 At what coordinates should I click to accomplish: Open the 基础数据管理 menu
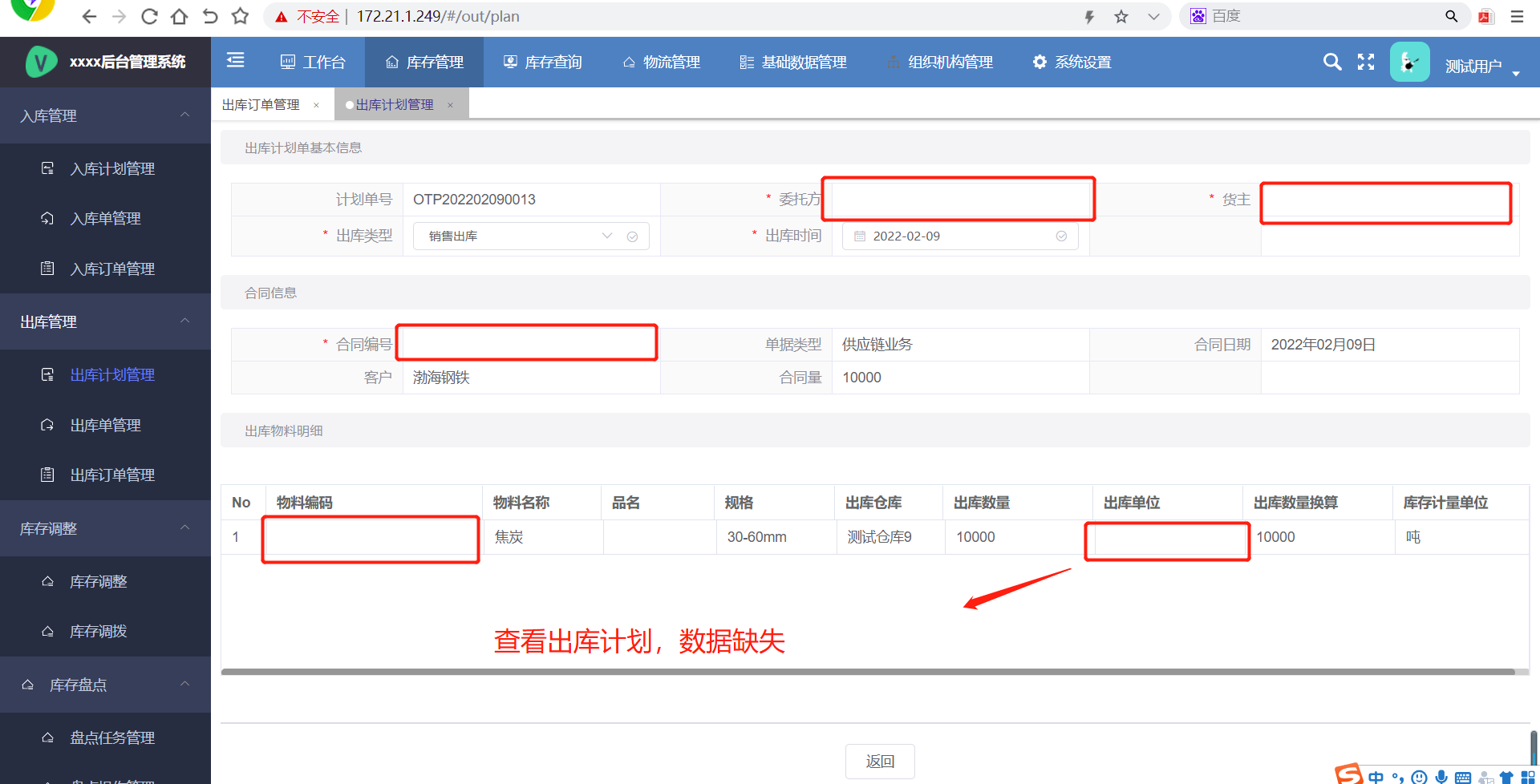click(793, 62)
